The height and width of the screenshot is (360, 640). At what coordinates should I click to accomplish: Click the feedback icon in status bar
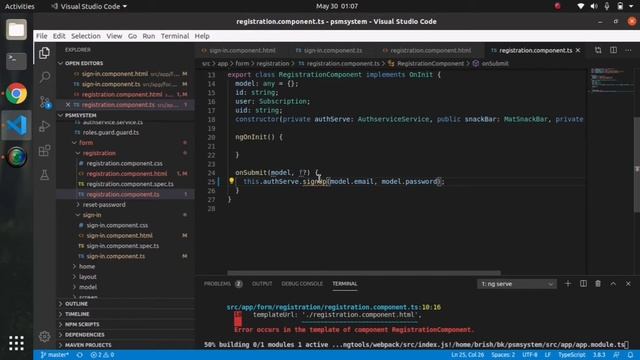click(x=616, y=355)
